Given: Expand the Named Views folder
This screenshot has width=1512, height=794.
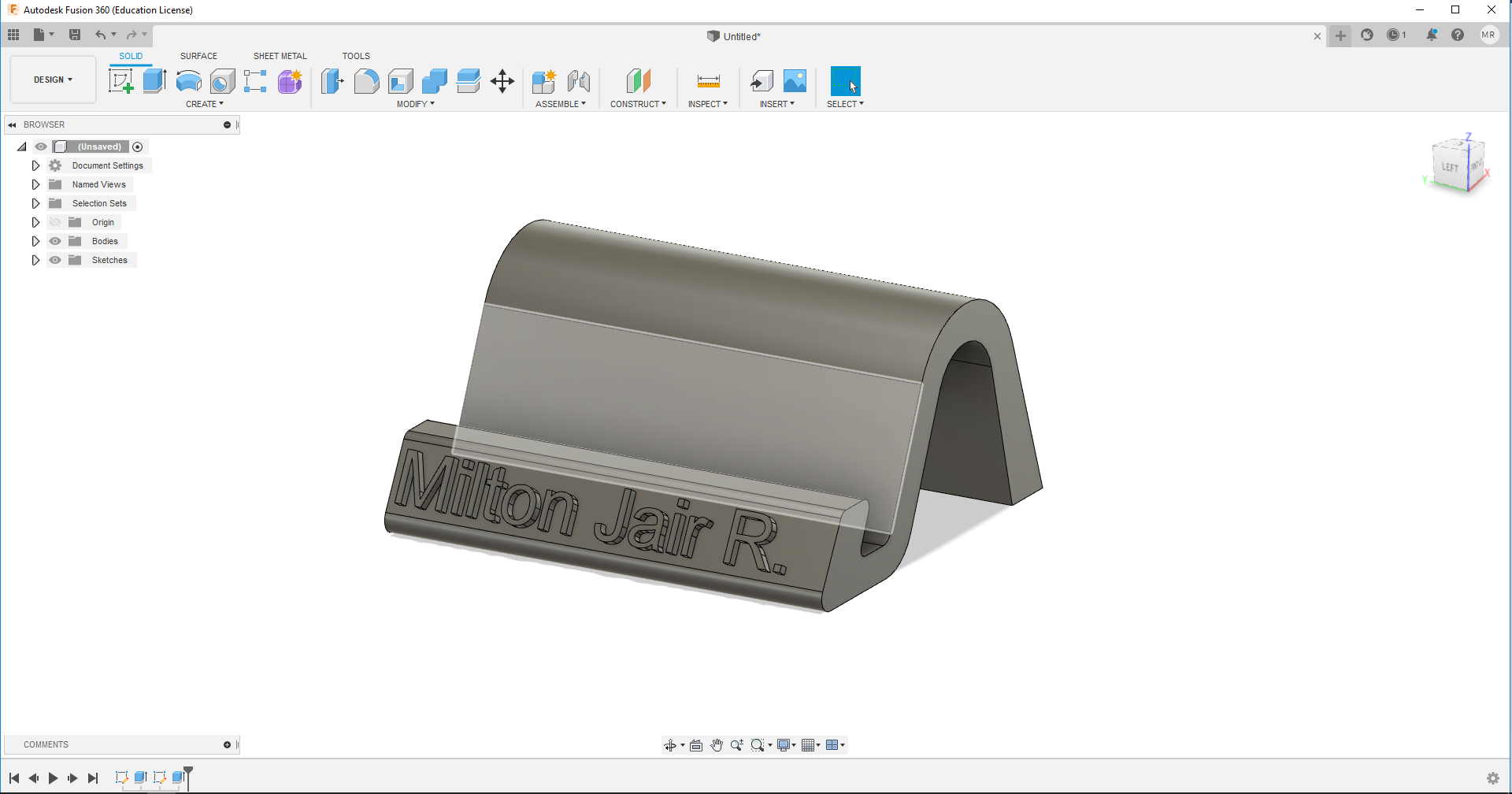Looking at the screenshot, I should click(35, 184).
